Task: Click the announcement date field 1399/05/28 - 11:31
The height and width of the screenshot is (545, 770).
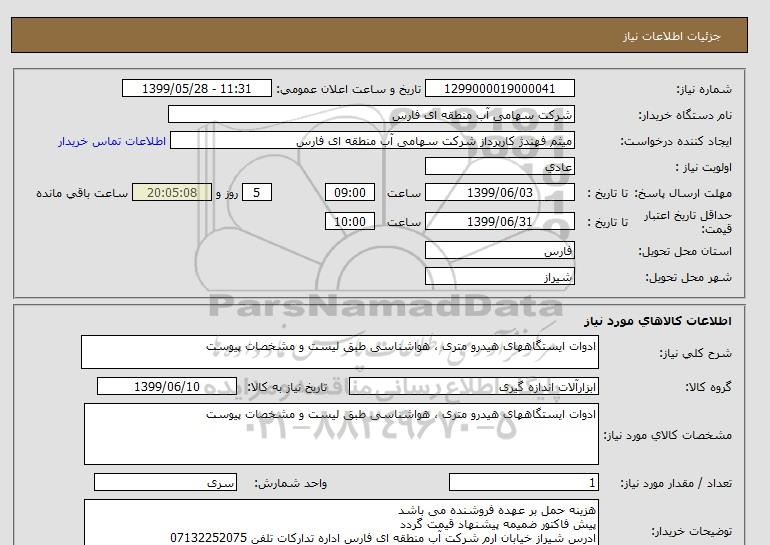Action: tap(196, 88)
